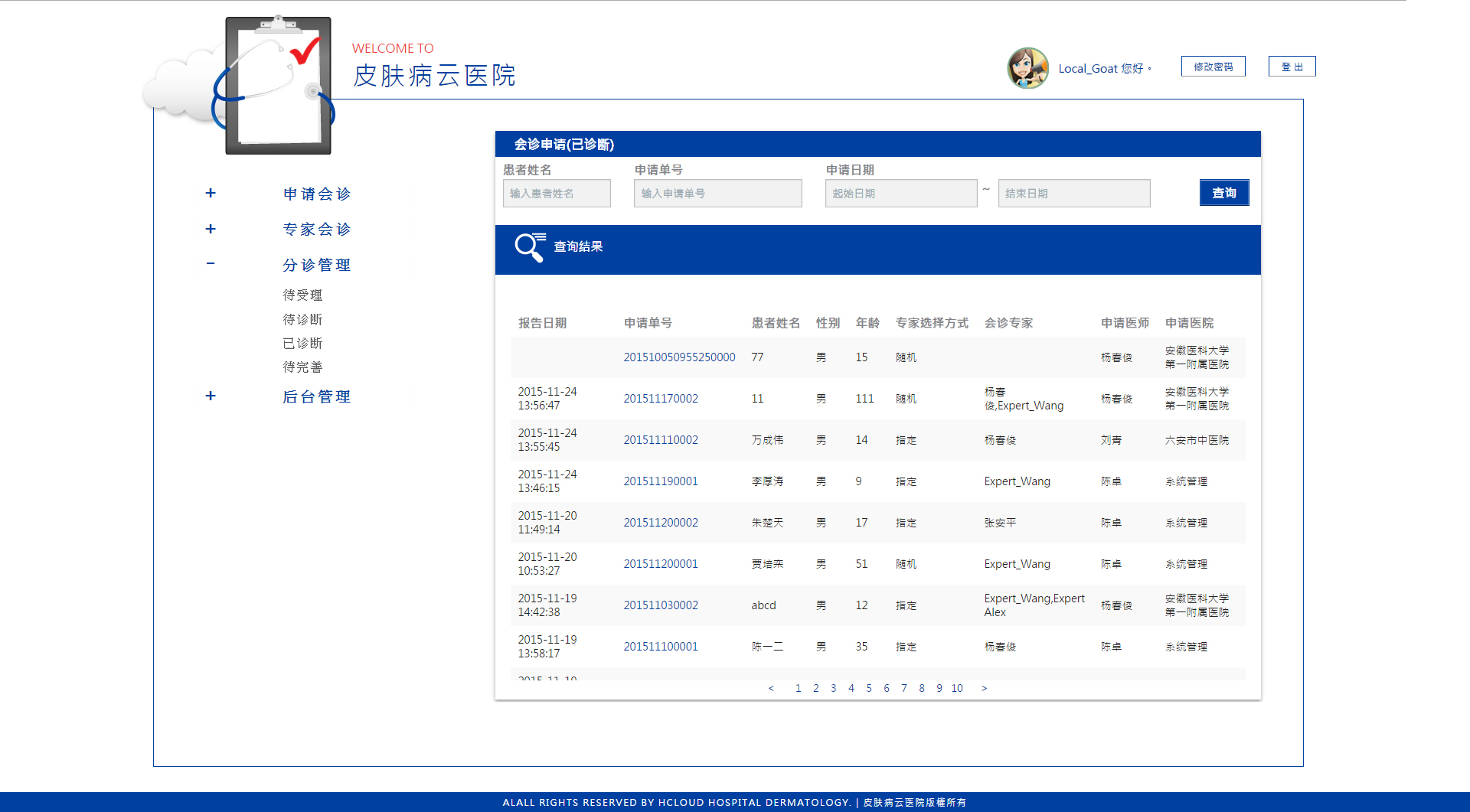Collapse the 分诊管理 menu minus sign

point(211,263)
